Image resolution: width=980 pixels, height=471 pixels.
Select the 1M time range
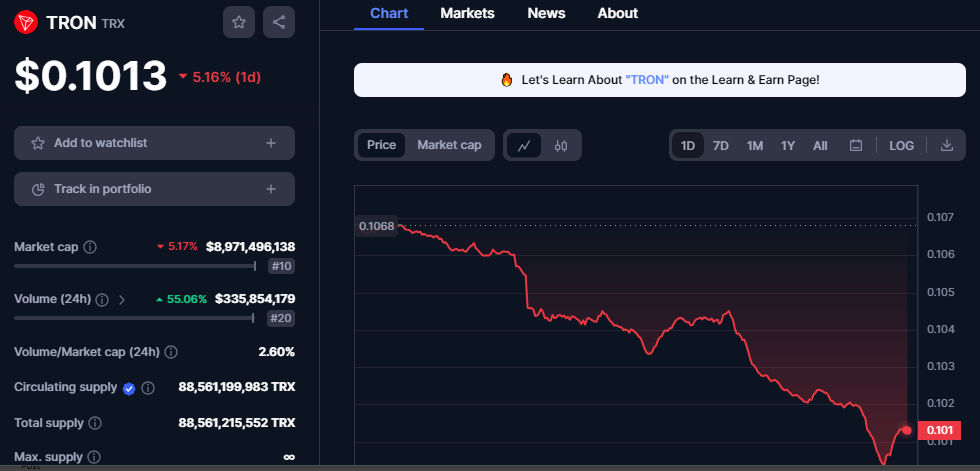click(x=754, y=146)
